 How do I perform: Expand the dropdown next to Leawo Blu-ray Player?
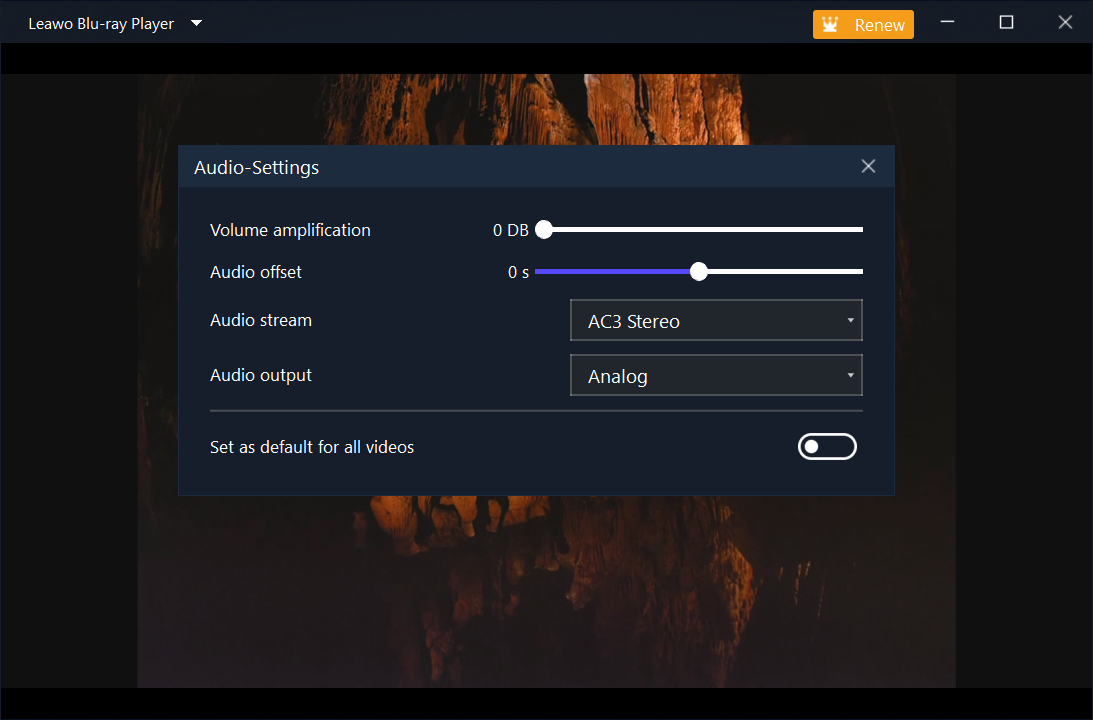point(196,22)
